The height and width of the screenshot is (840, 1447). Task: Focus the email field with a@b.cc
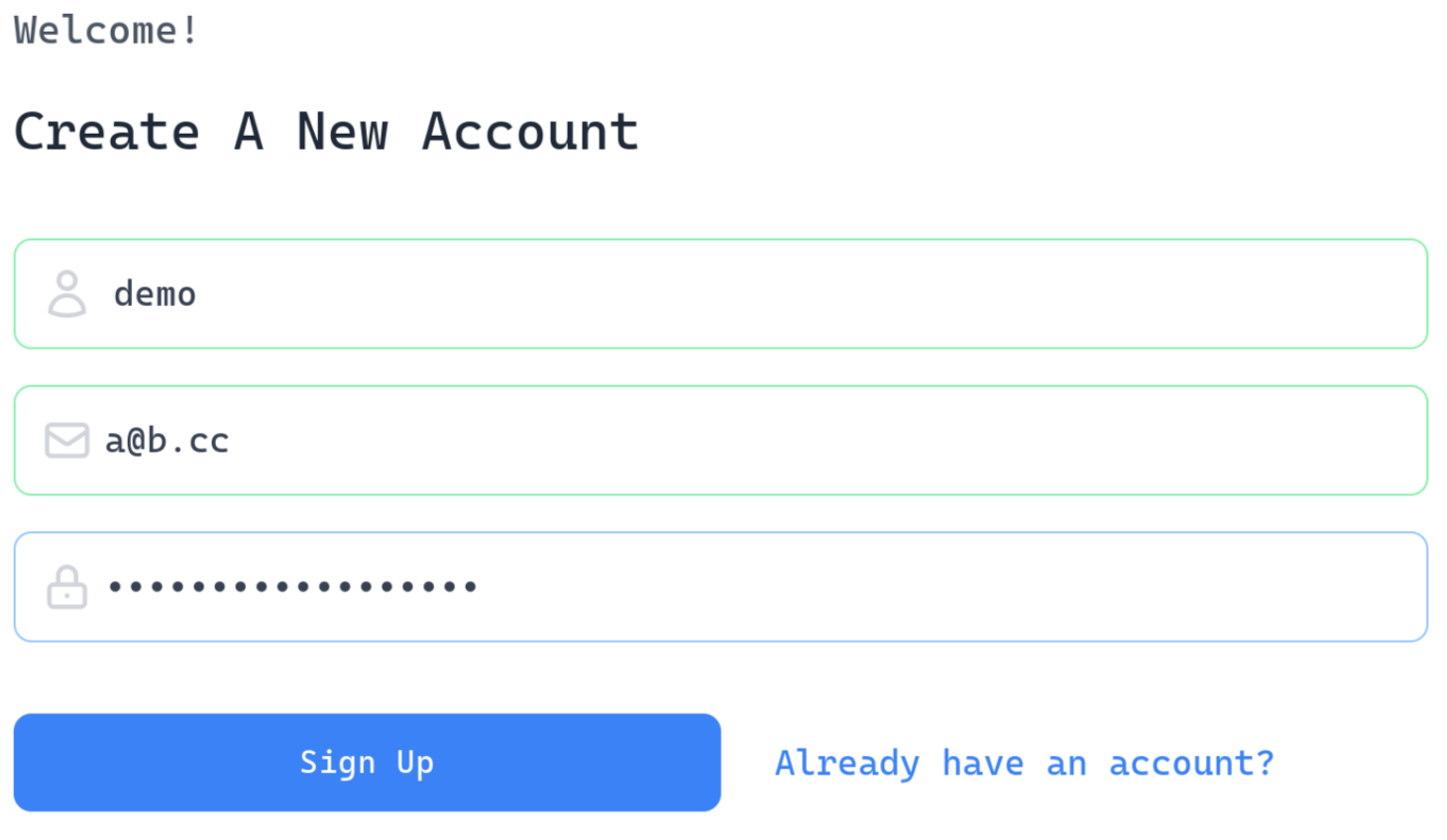[721, 440]
